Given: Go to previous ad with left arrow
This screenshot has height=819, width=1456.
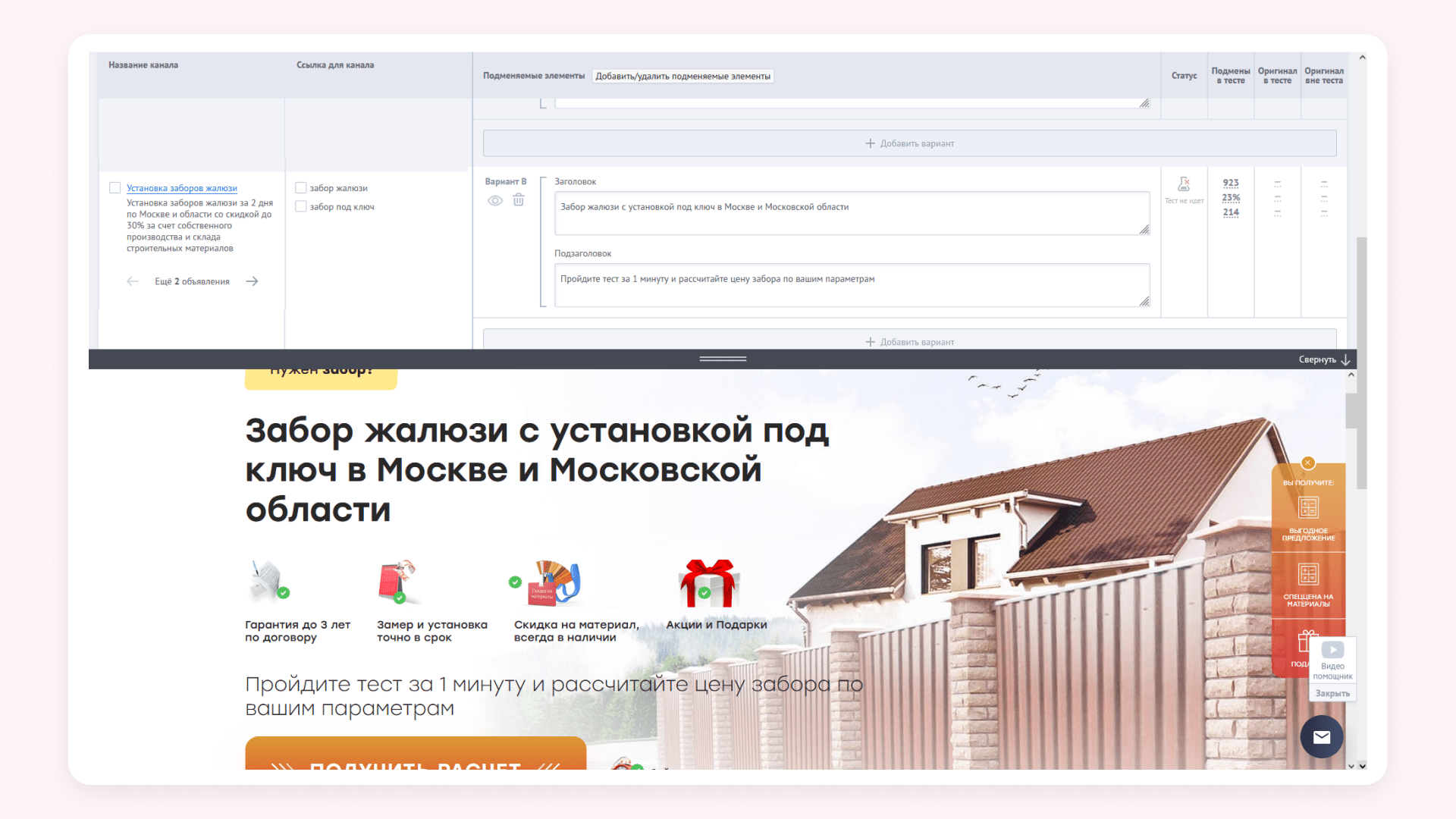Looking at the screenshot, I should (x=133, y=281).
